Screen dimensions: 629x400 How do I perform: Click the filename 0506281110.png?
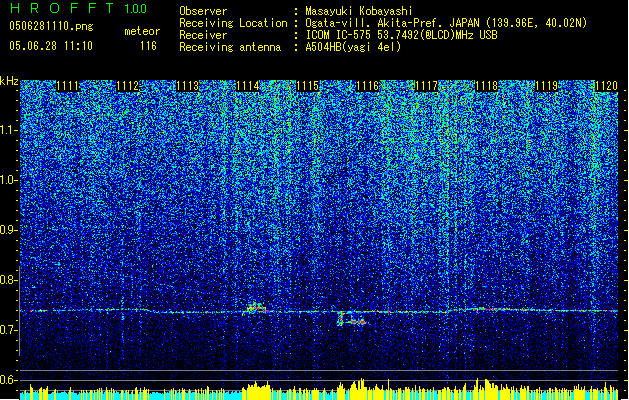click(51, 26)
